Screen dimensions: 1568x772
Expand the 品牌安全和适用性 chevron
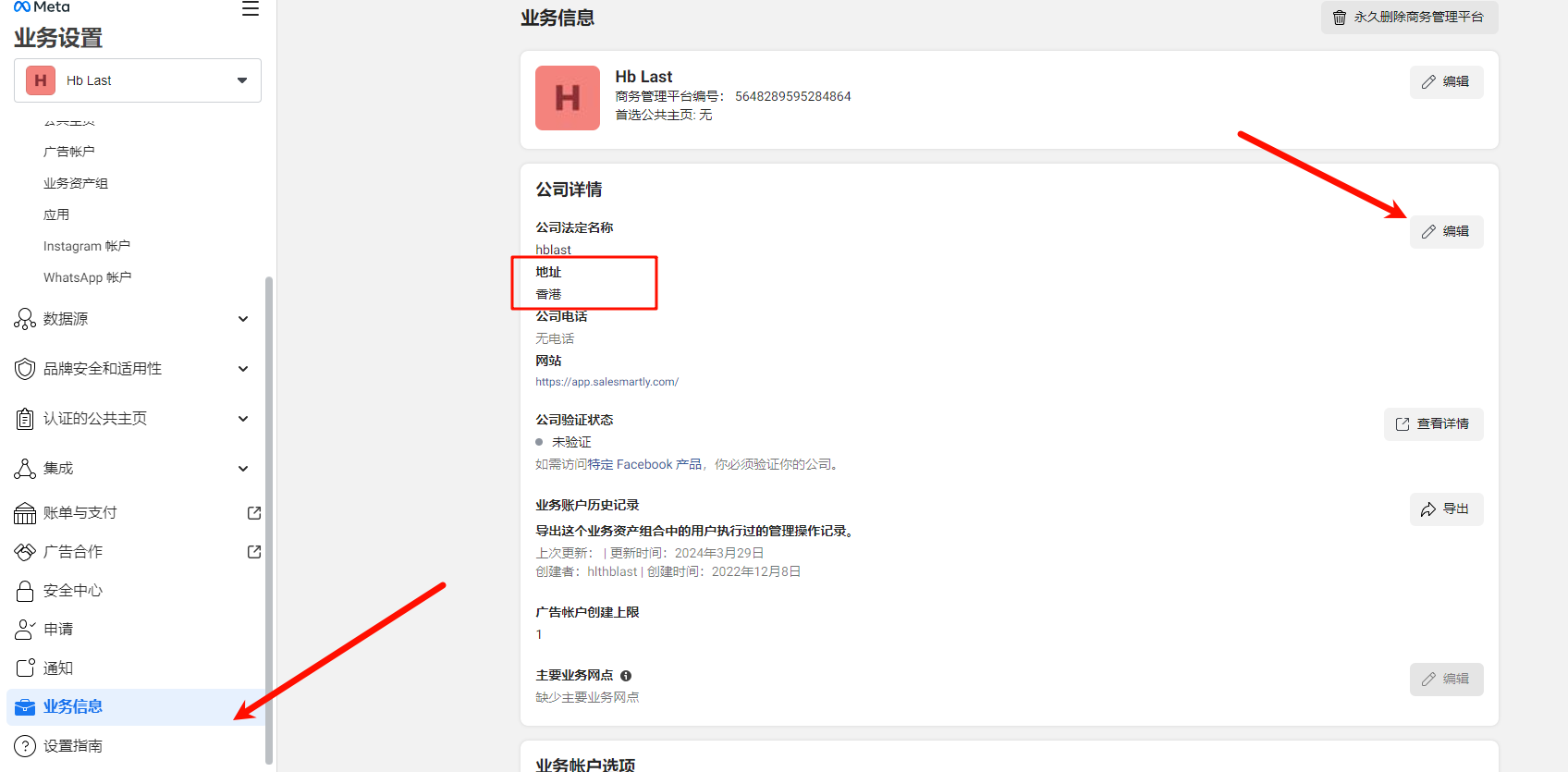click(243, 369)
